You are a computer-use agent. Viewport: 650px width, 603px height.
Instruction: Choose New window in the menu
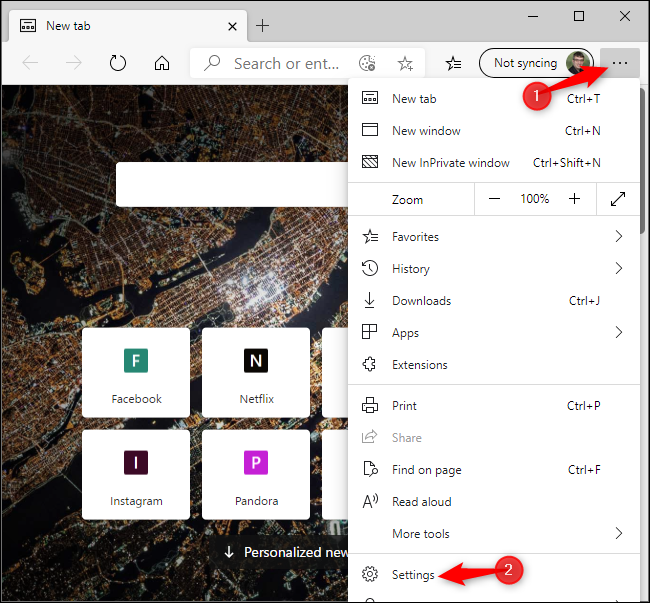494,131
